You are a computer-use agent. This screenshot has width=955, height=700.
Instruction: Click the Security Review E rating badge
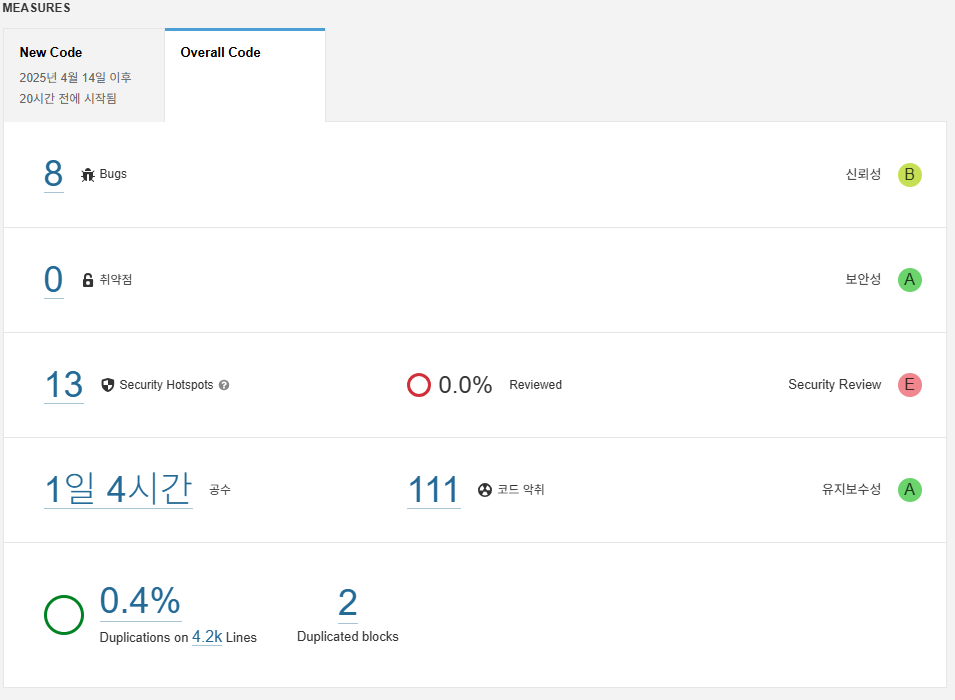coord(909,385)
